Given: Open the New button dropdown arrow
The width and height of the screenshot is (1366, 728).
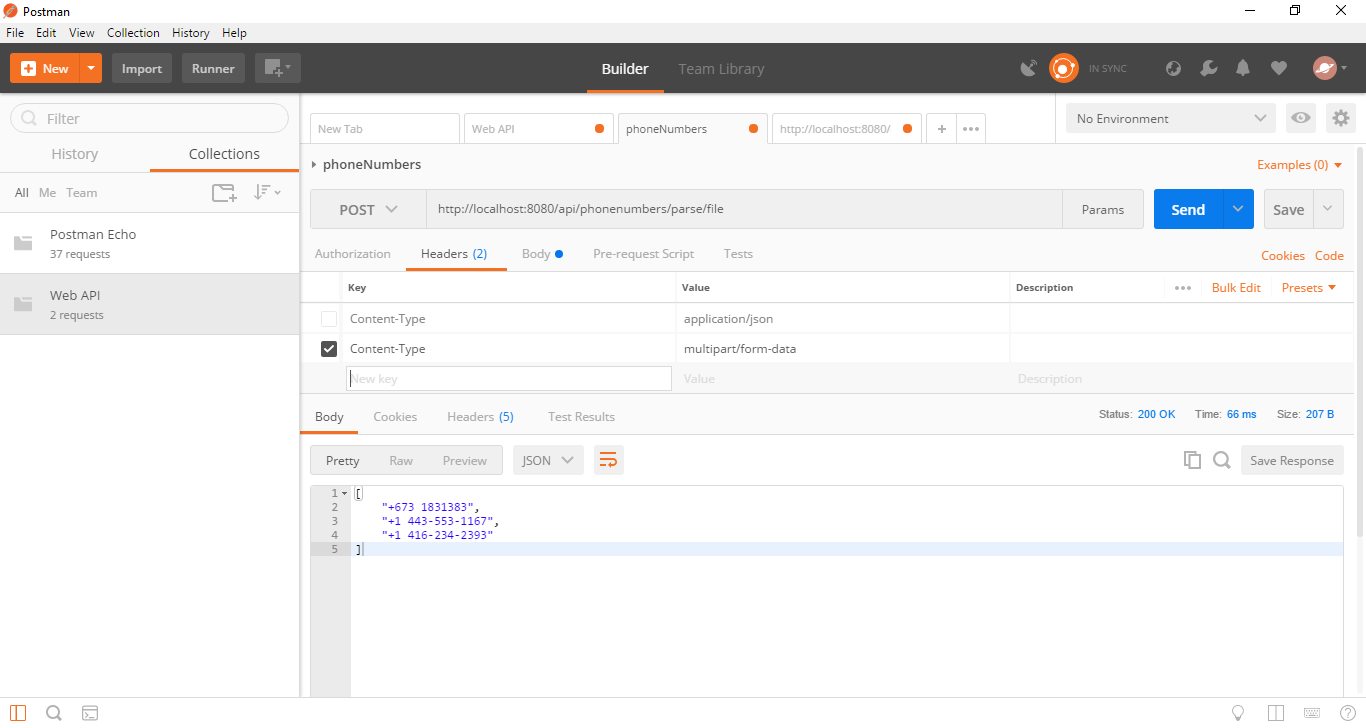Looking at the screenshot, I should (91, 68).
